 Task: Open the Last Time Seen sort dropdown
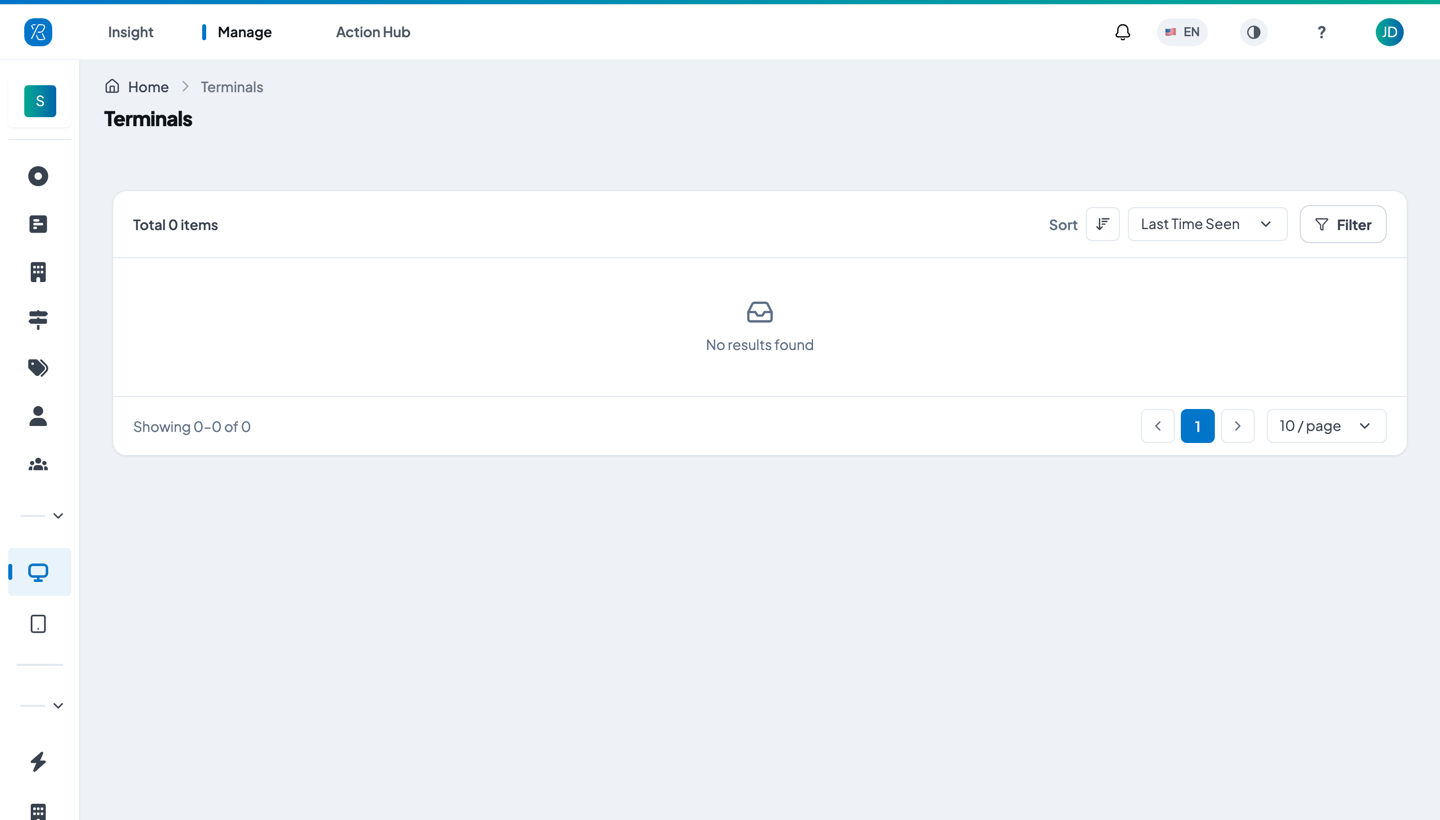pos(1207,224)
